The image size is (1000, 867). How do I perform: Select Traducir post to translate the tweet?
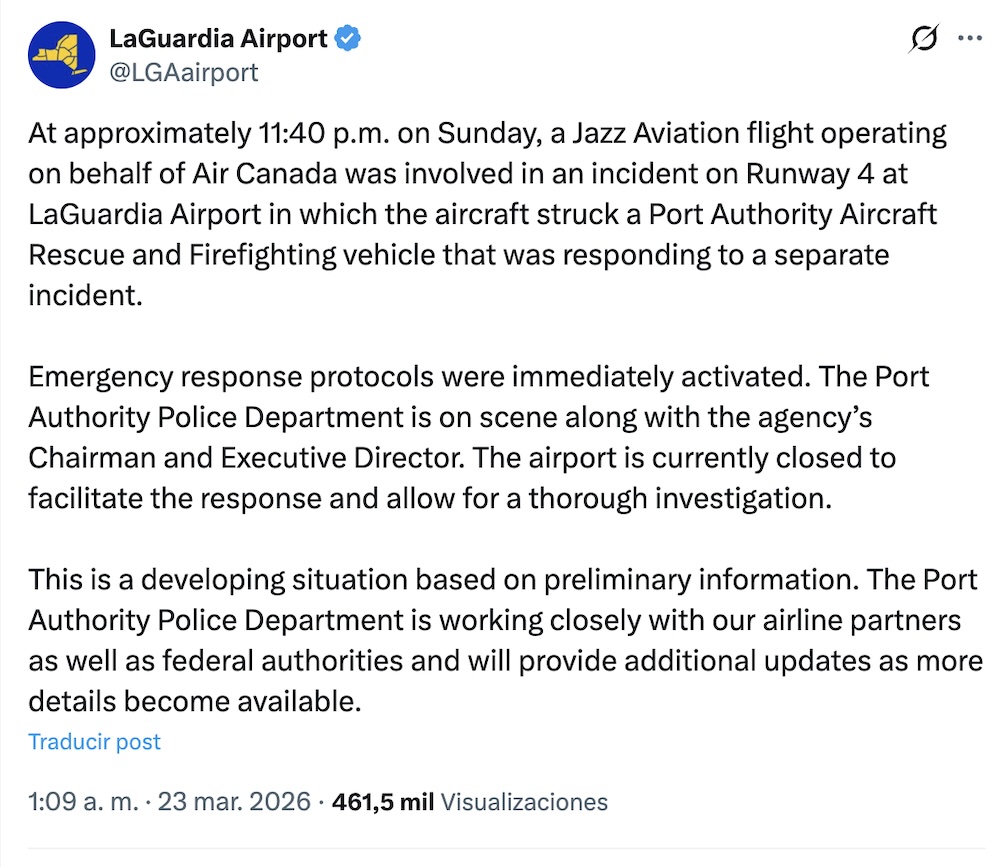pyautogui.click(x=94, y=742)
